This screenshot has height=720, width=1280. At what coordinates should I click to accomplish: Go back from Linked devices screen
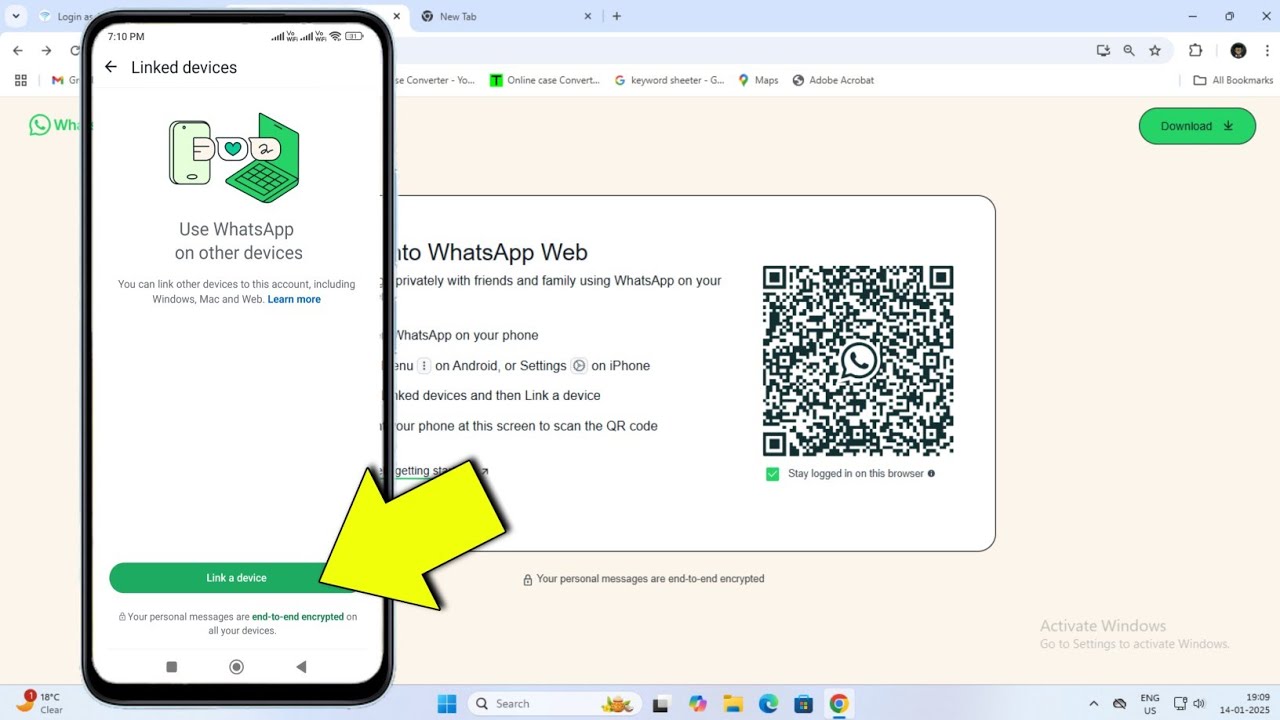(111, 67)
